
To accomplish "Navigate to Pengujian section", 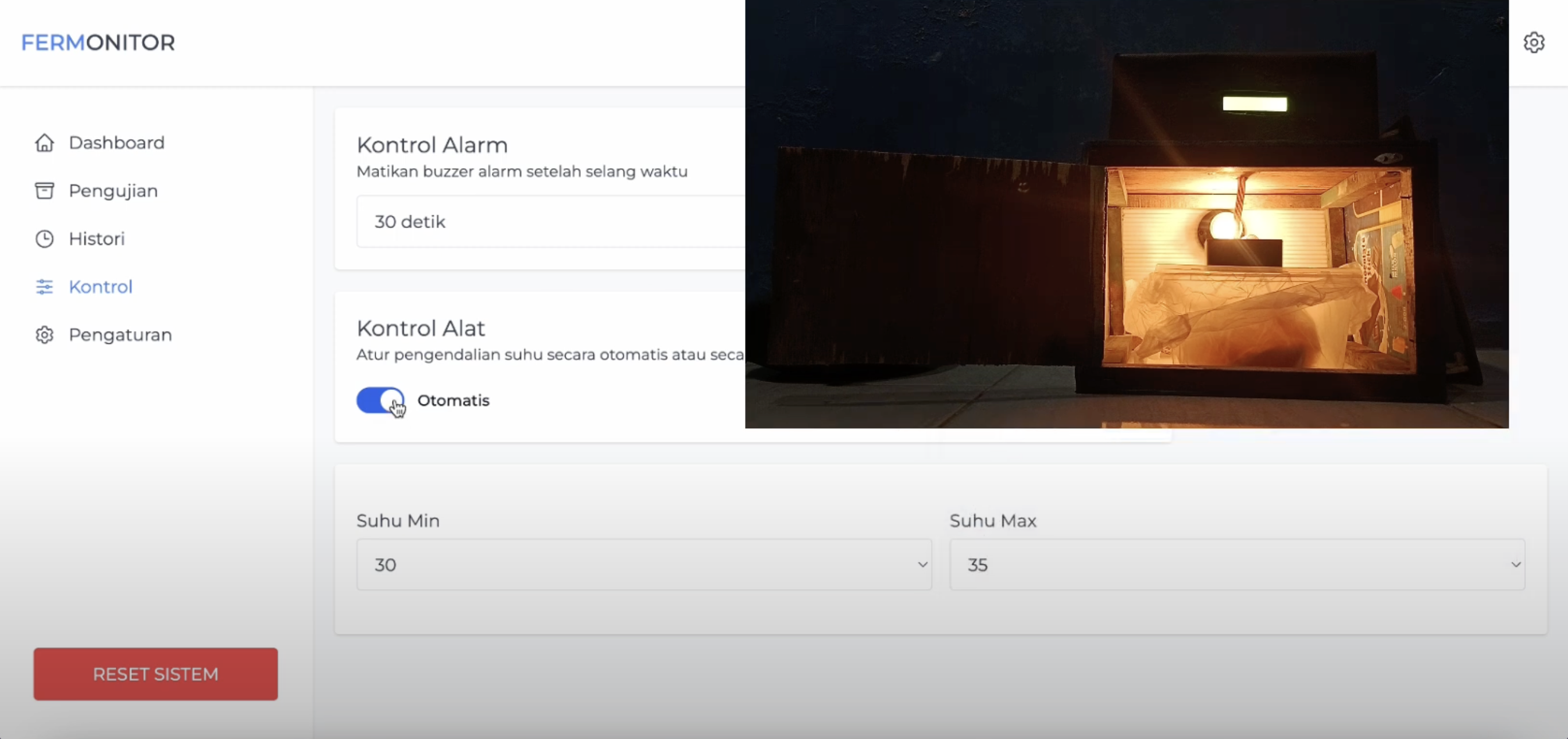I will tap(113, 191).
